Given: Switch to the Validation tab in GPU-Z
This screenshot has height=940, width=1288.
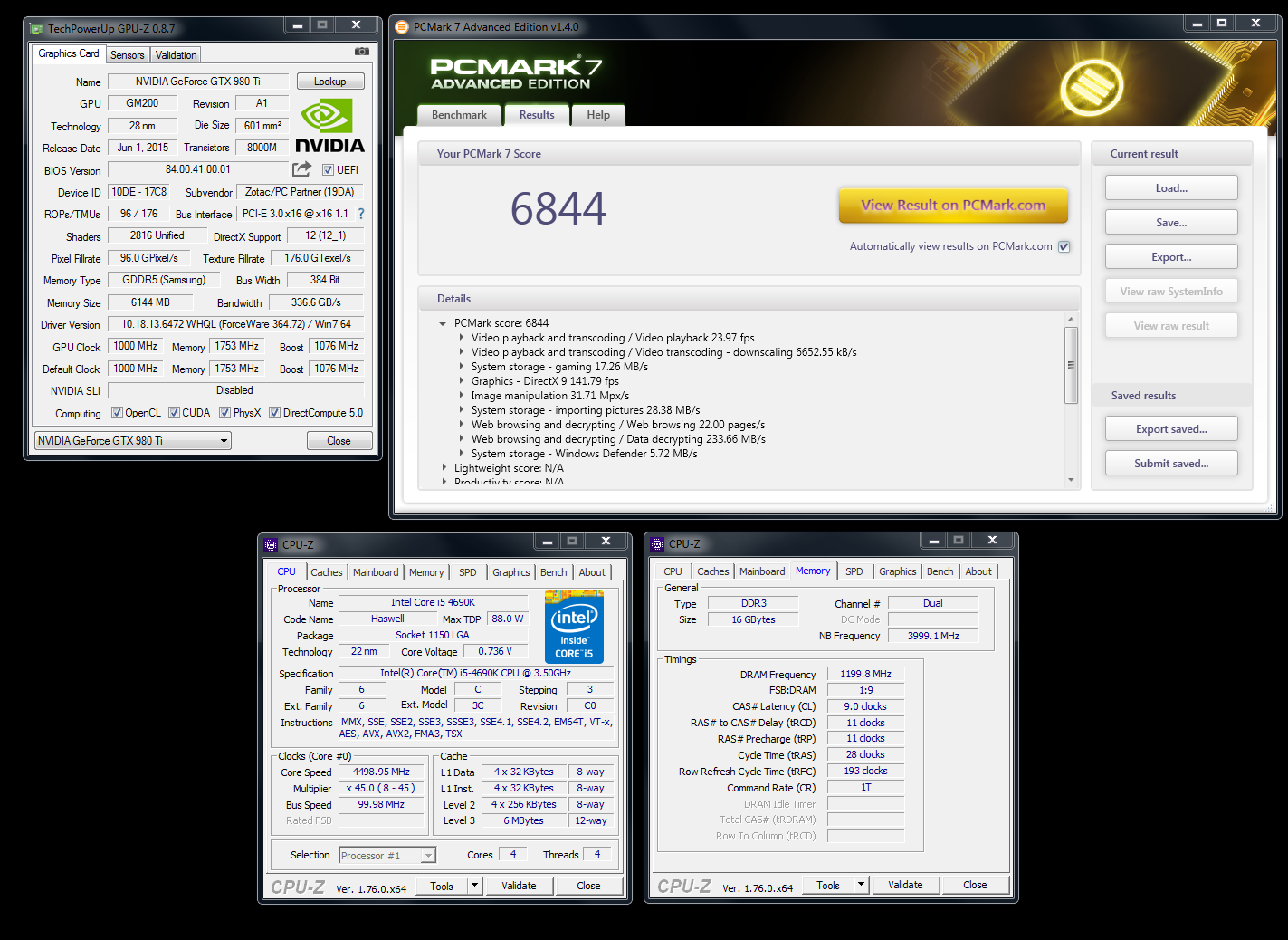Looking at the screenshot, I should [x=176, y=55].
